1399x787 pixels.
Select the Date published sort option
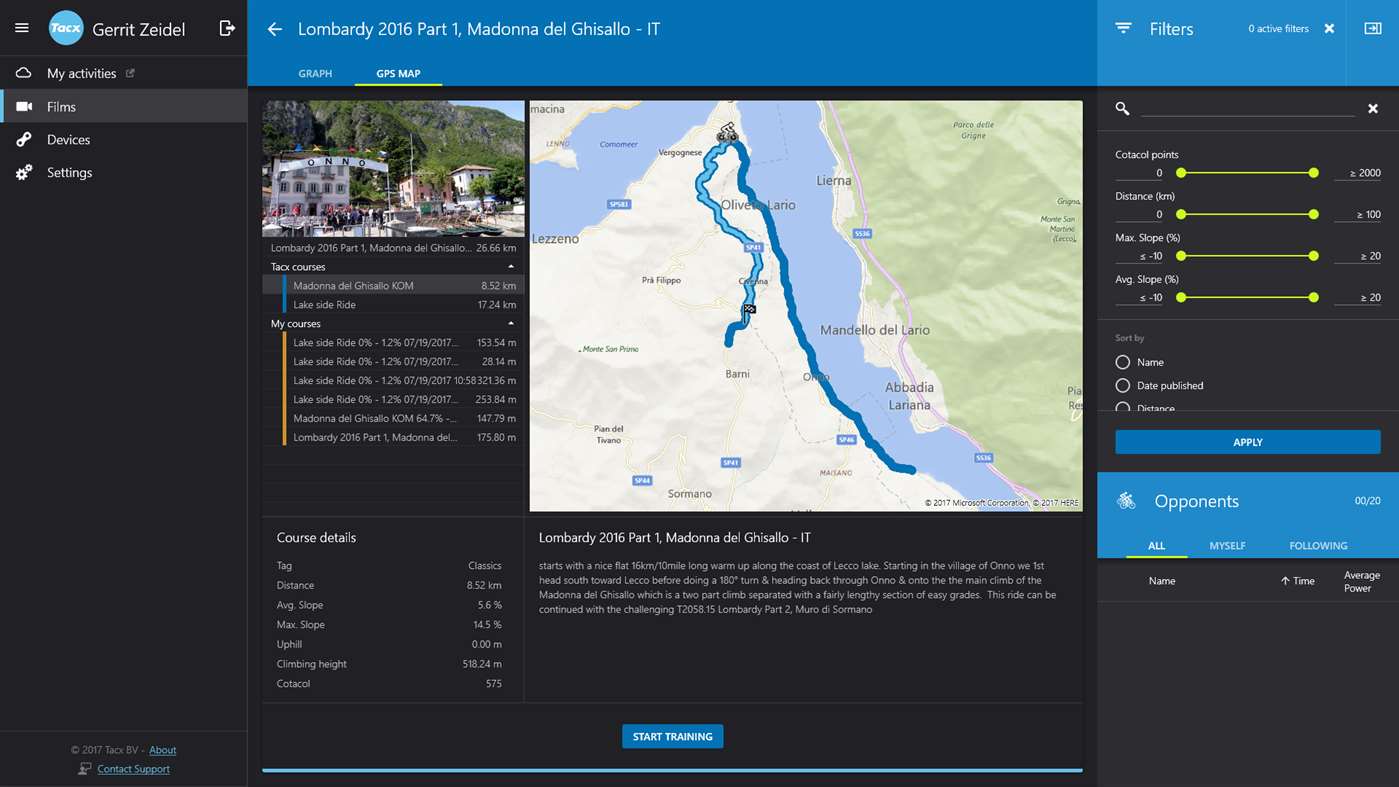[1123, 385]
